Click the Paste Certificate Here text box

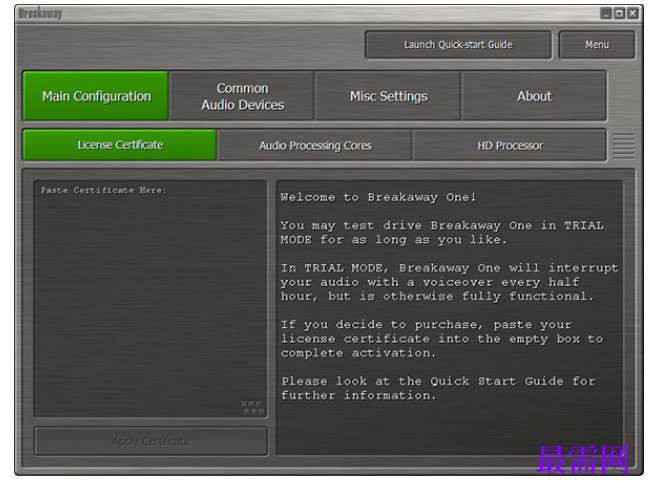coord(150,298)
